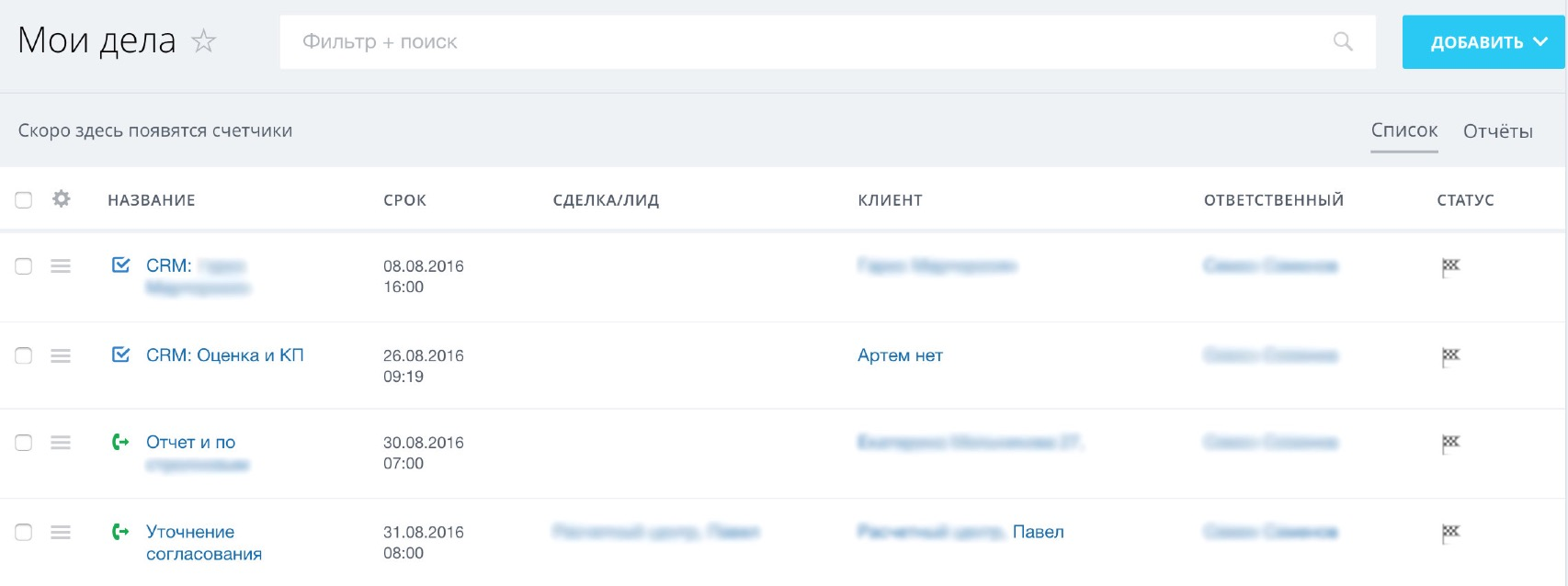1568x586 pixels.
Task: Open row menu for Отчет и по
Action: pyautogui.click(x=61, y=443)
